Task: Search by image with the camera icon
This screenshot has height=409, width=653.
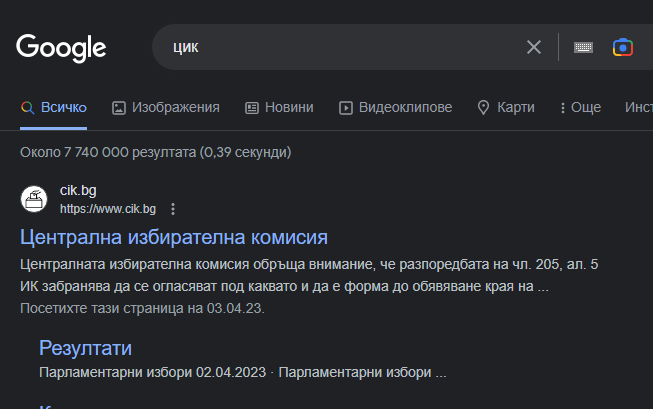Action: (623, 47)
